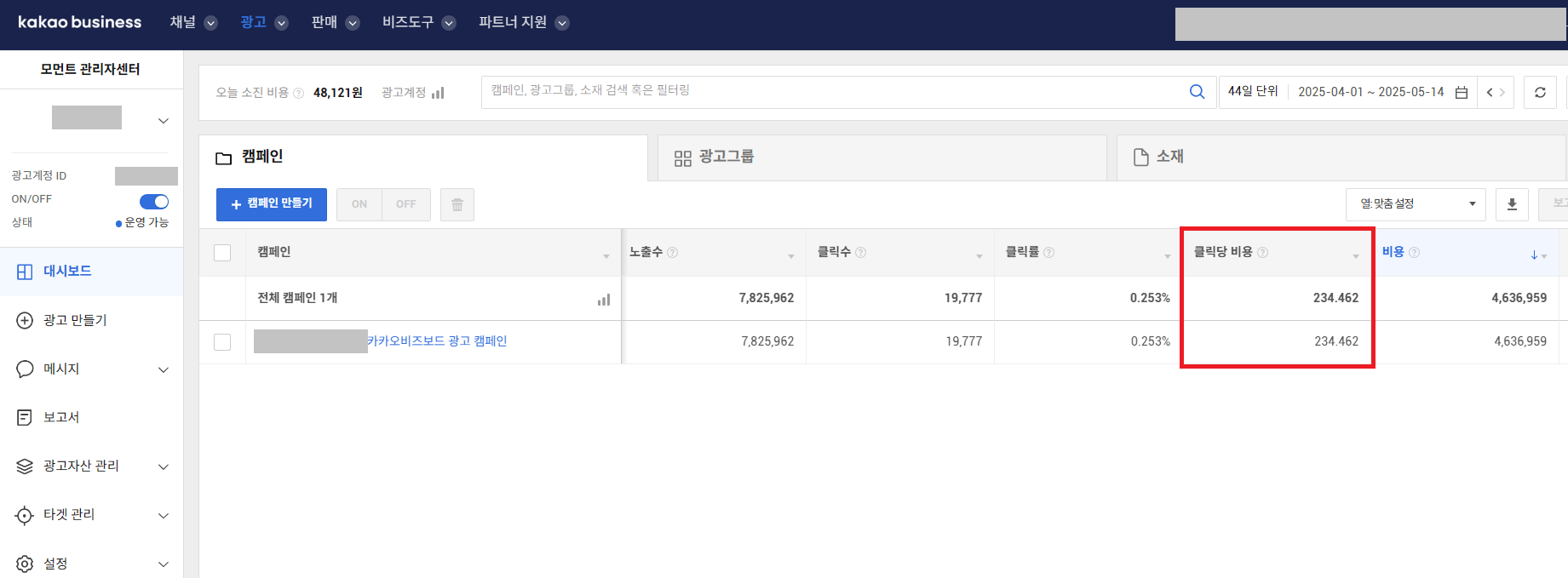Switch to the 소재 tab
This screenshot has width=1568, height=578.
tap(1341, 157)
